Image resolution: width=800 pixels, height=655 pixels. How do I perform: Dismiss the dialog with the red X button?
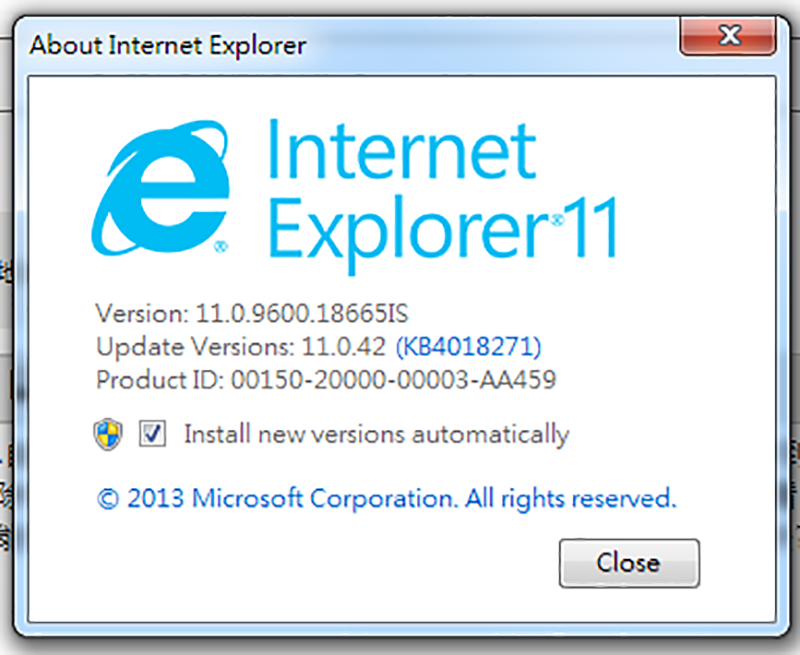[x=728, y=36]
